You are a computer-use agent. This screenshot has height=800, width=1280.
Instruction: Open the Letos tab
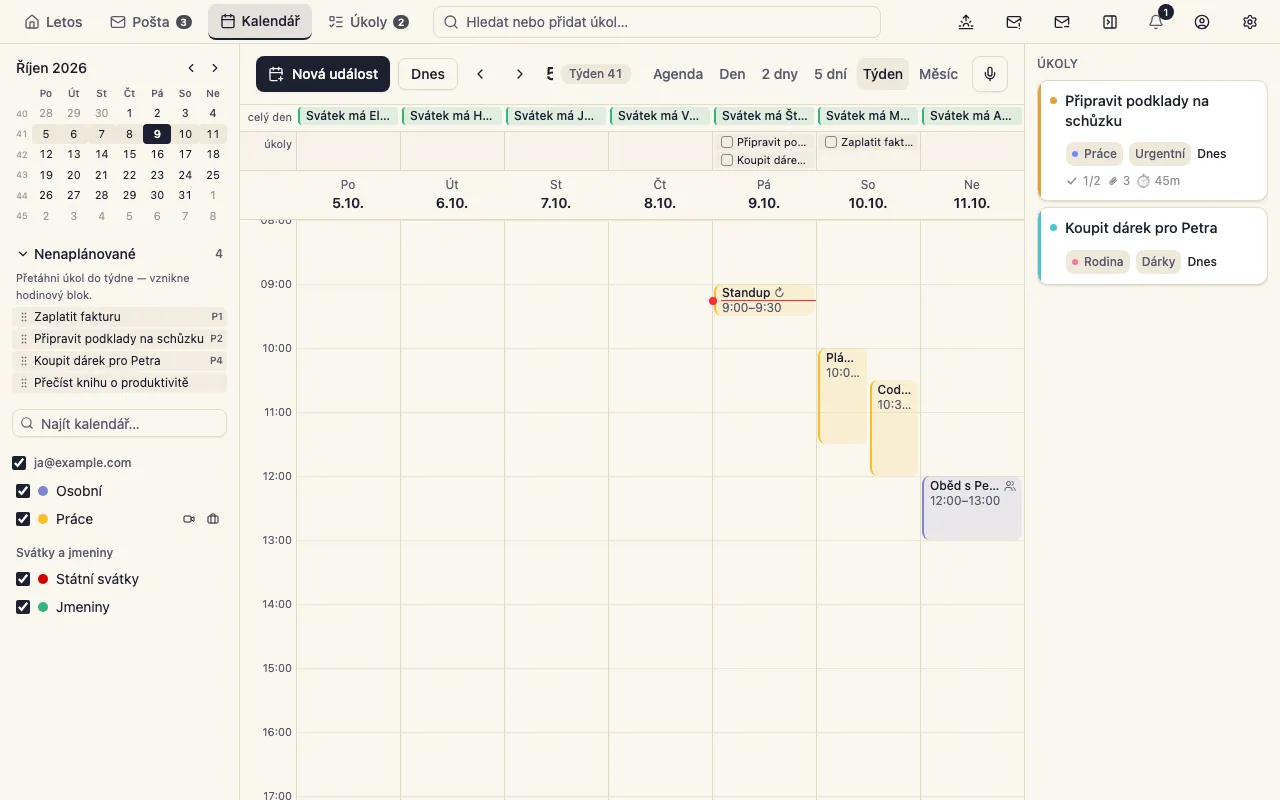coord(54,22)
